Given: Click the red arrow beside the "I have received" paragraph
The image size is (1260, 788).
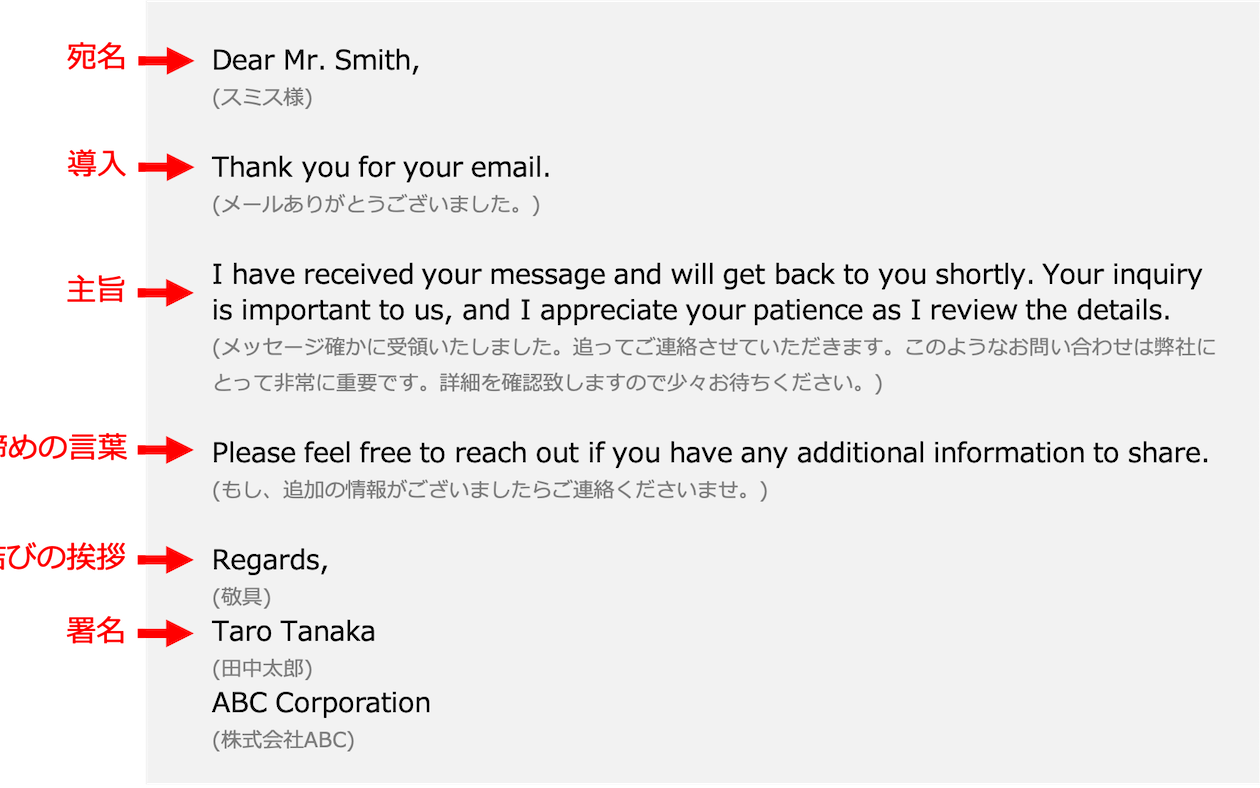Looking at the screenshot, I should [x=130, y=292].
